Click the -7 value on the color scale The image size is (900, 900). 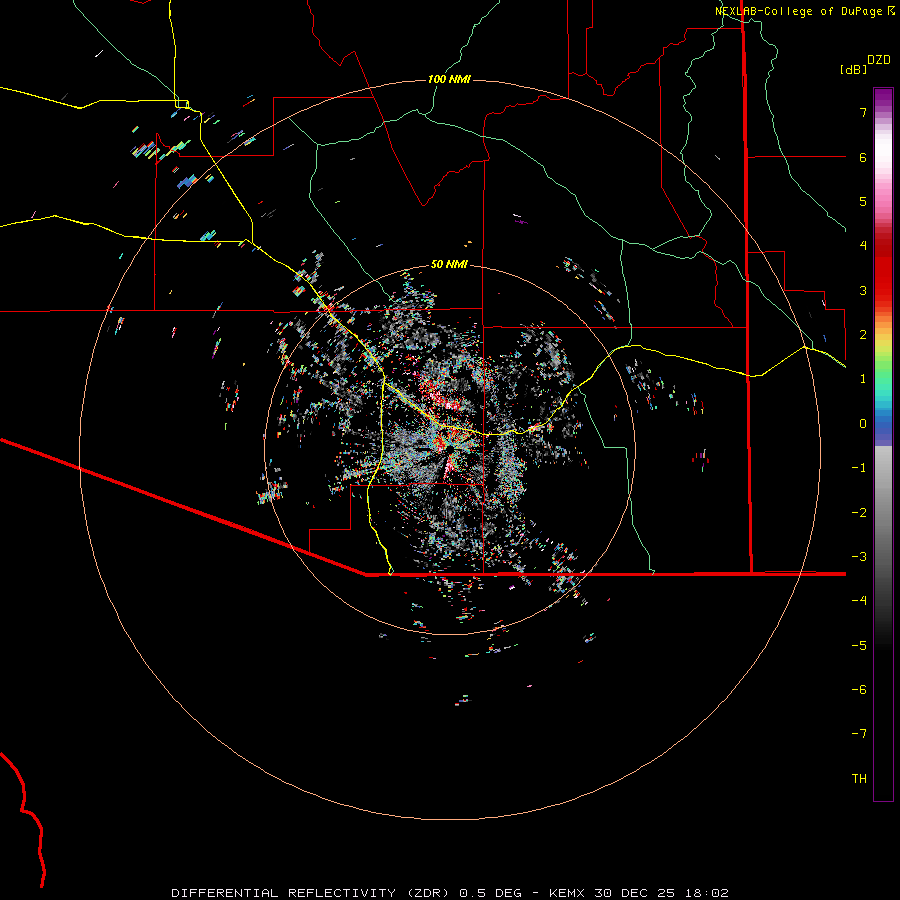pos(859,734)
